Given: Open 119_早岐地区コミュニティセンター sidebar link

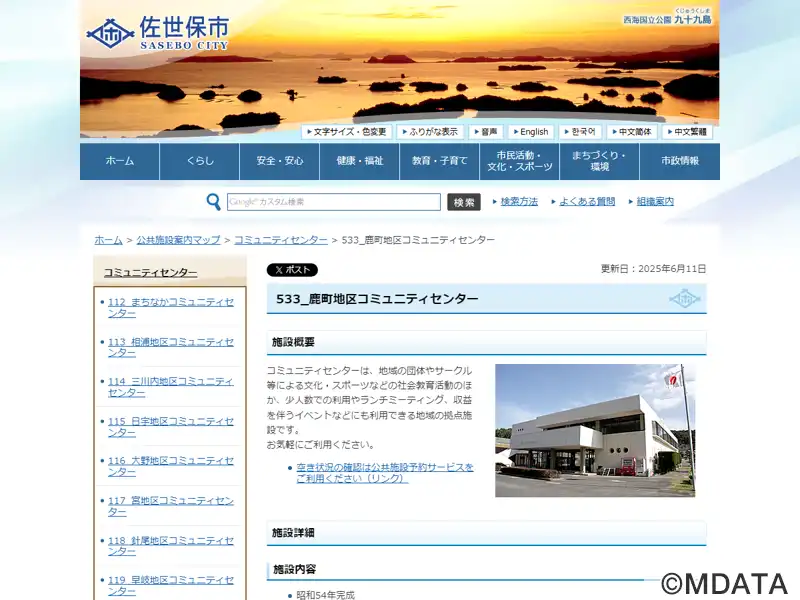Looking at the screenshot, I should pos(170,586).
